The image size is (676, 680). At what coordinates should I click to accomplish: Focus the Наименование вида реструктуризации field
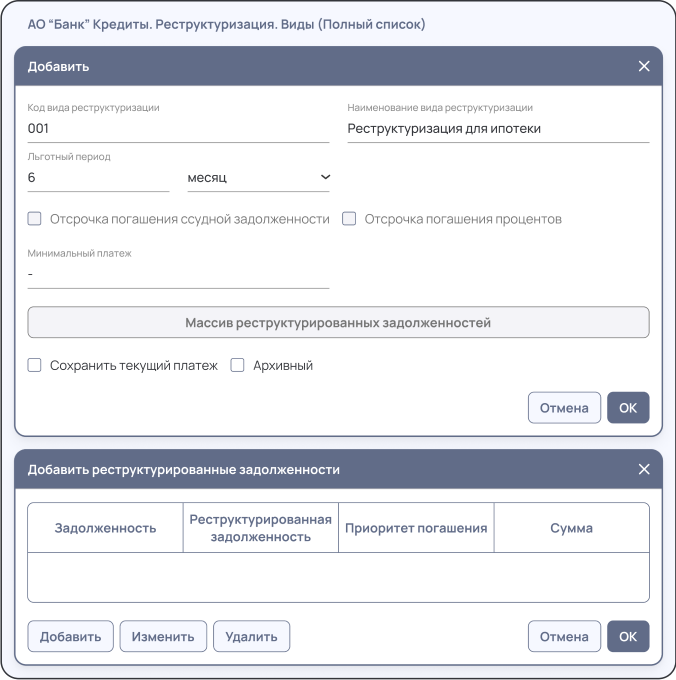point(498,129)
